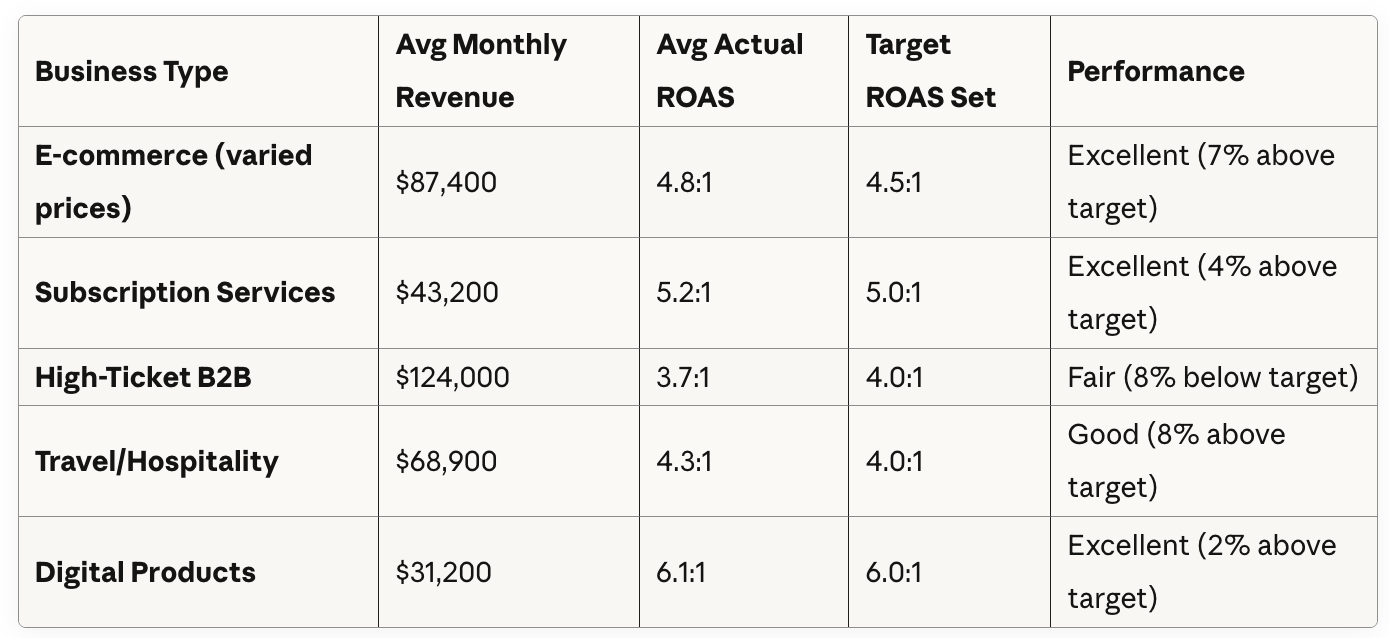Click the Business Type column header

(x=131, y=71)
